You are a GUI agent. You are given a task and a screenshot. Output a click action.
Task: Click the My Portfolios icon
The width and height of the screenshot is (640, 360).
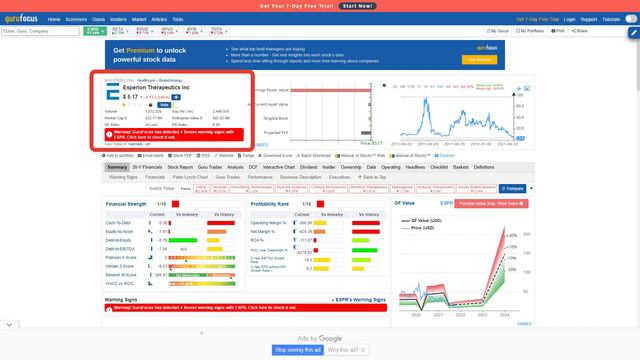coord(518,31)
